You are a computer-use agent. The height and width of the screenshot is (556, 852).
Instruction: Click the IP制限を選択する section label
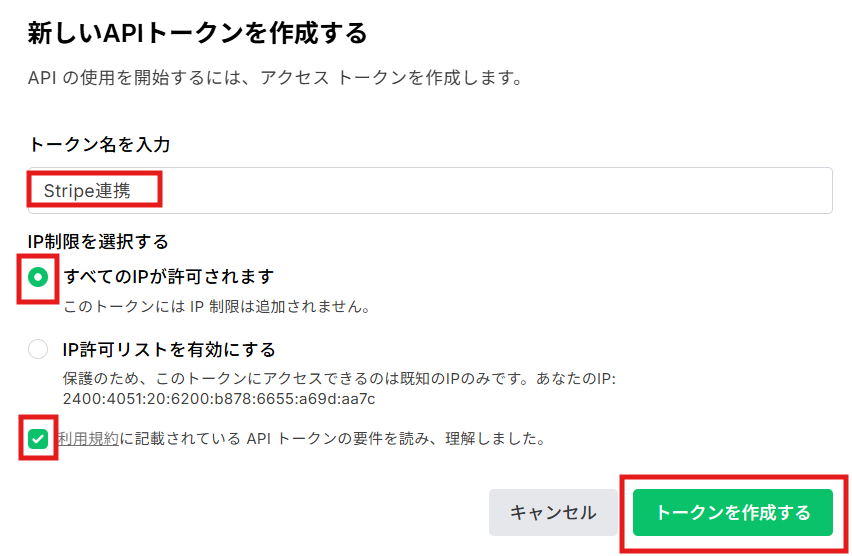[98, 242]
